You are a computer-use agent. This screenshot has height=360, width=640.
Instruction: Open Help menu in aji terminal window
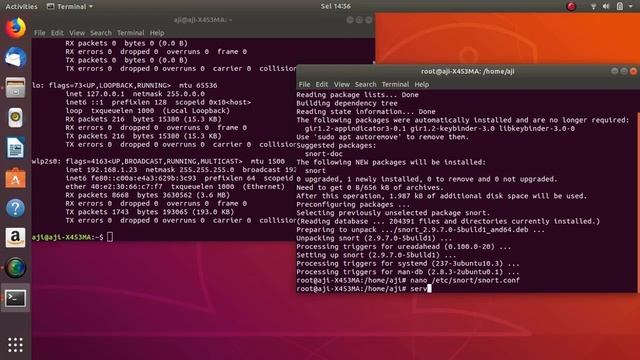157,33
